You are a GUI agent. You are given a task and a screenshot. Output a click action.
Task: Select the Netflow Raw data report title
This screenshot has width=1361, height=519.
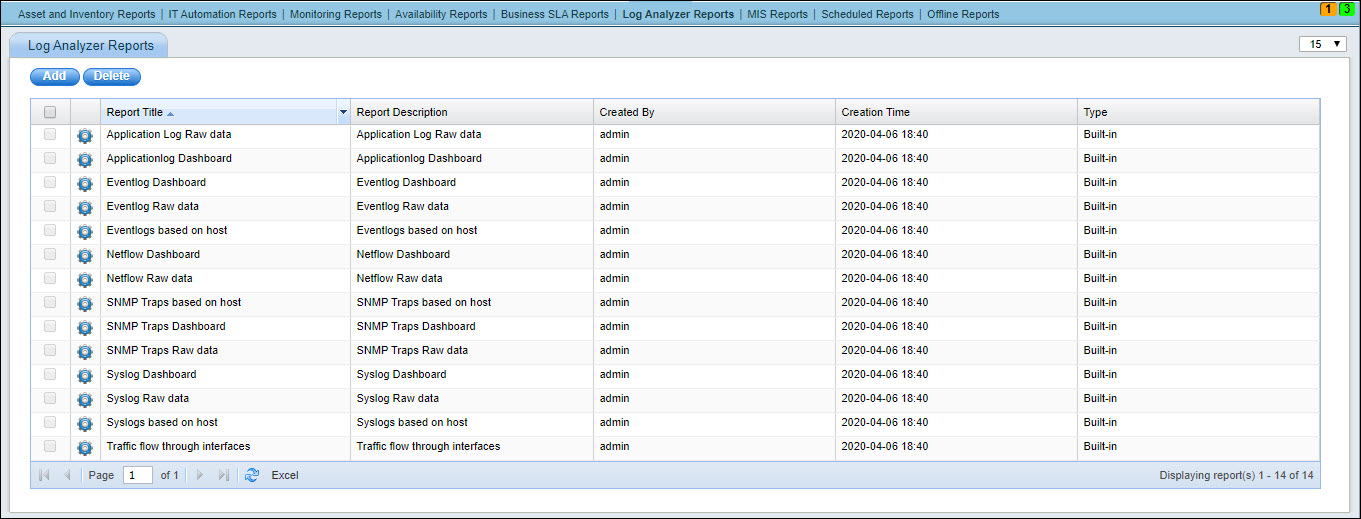[149, 278]
